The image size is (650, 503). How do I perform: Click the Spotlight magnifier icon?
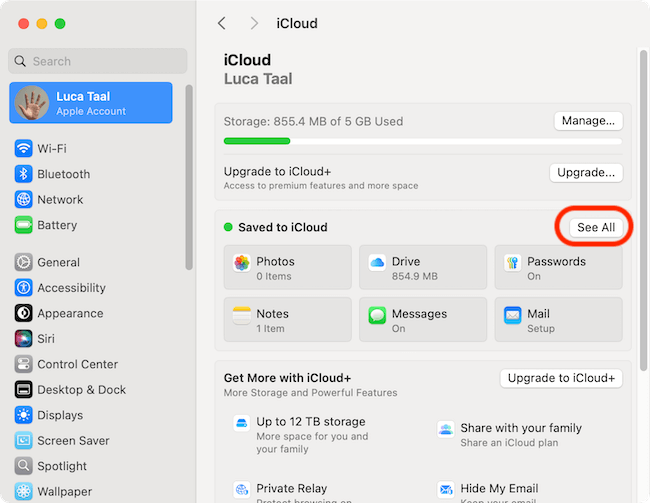tap(23, 466)
